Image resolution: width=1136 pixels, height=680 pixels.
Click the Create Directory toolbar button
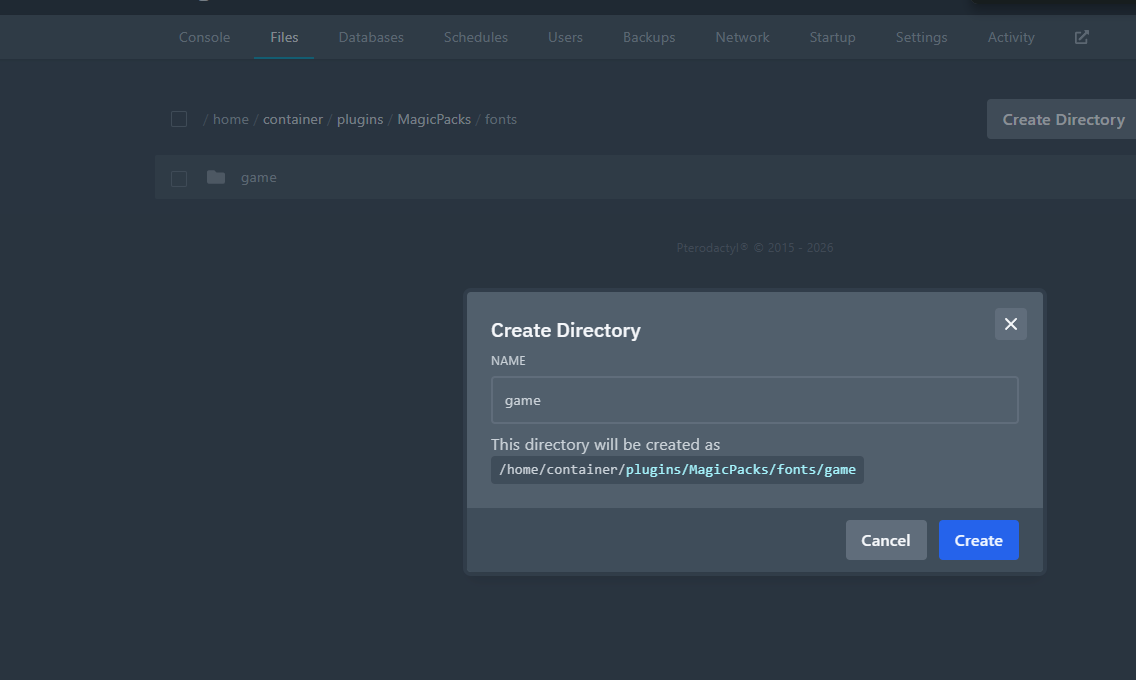click(1062, 119)
